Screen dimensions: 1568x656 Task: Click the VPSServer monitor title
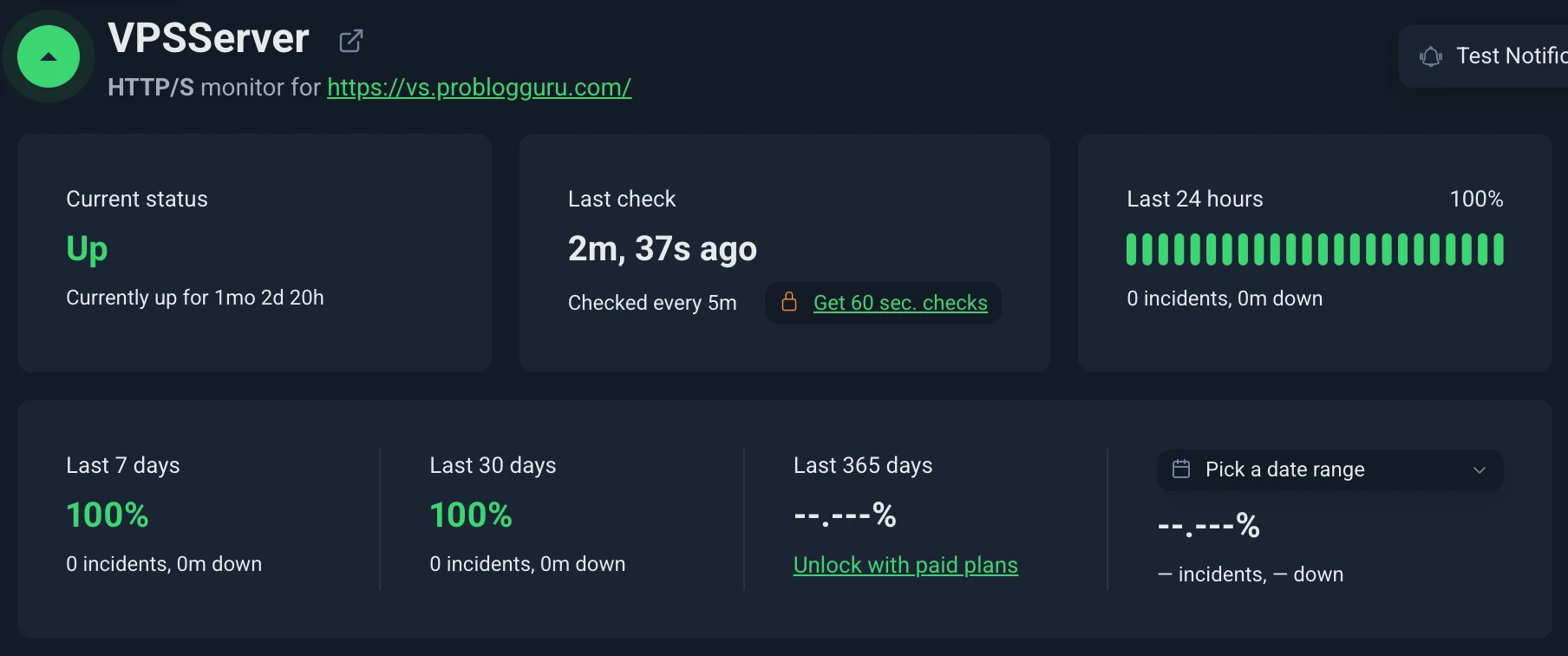click(x=208, y=39)
